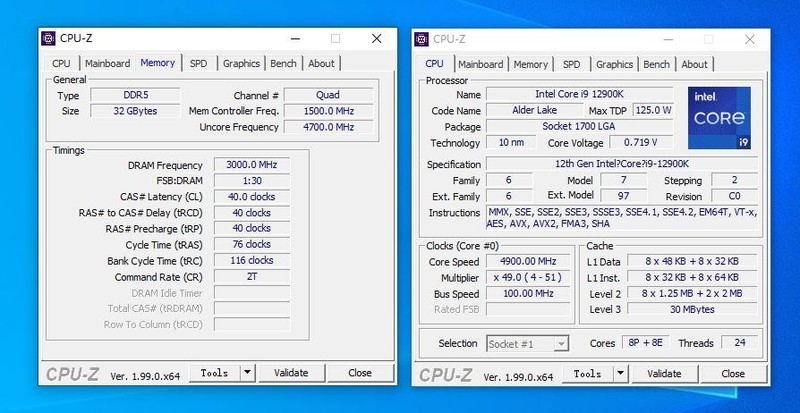The height and width of the screenshot is (413, 800).
Task: Click the L1 Inst. cache value
Action: (692, 277)
